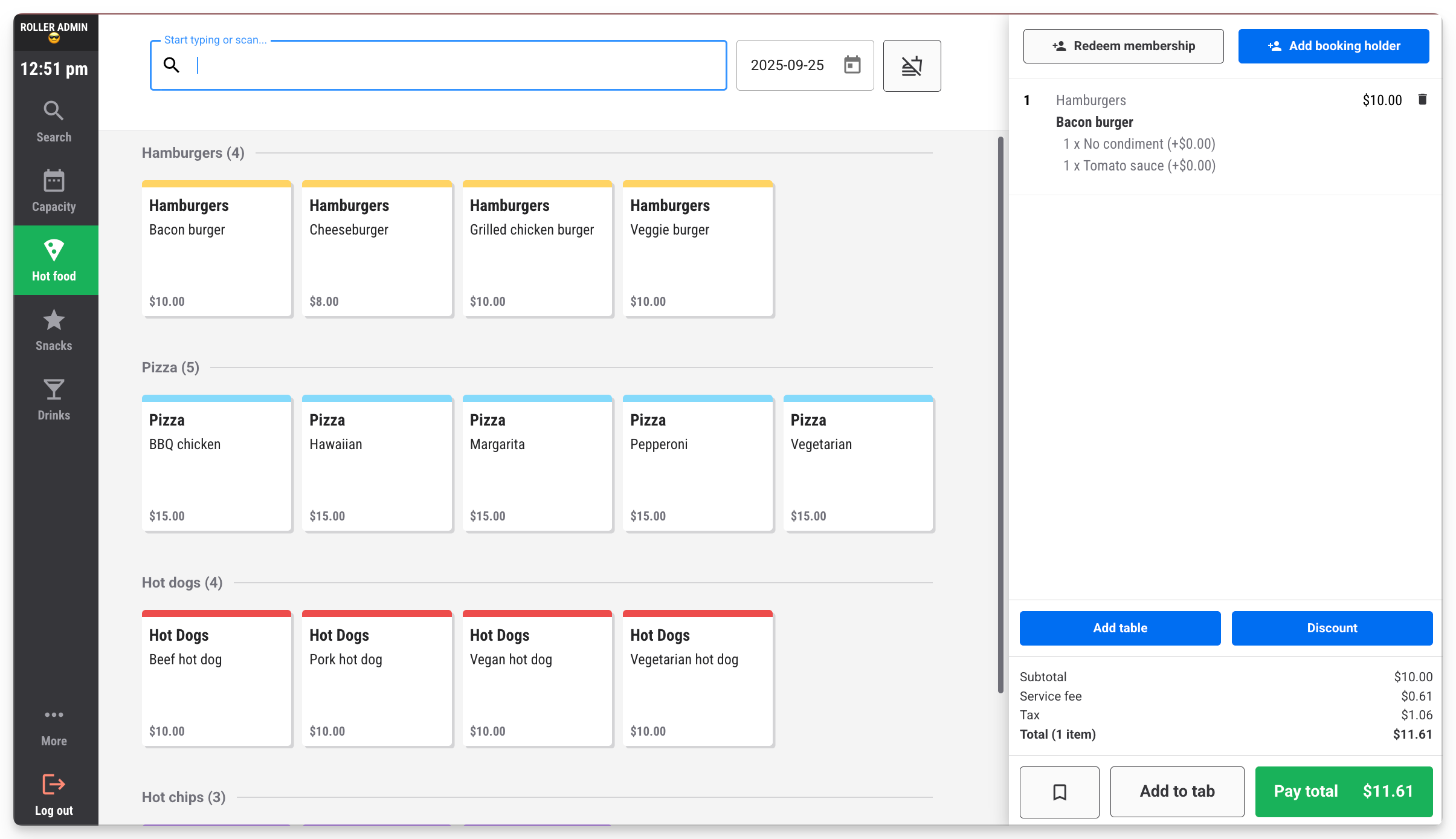Switch to the Snacks category
The height and width of the screenshot is (839, 1456).
pos(54,330)
